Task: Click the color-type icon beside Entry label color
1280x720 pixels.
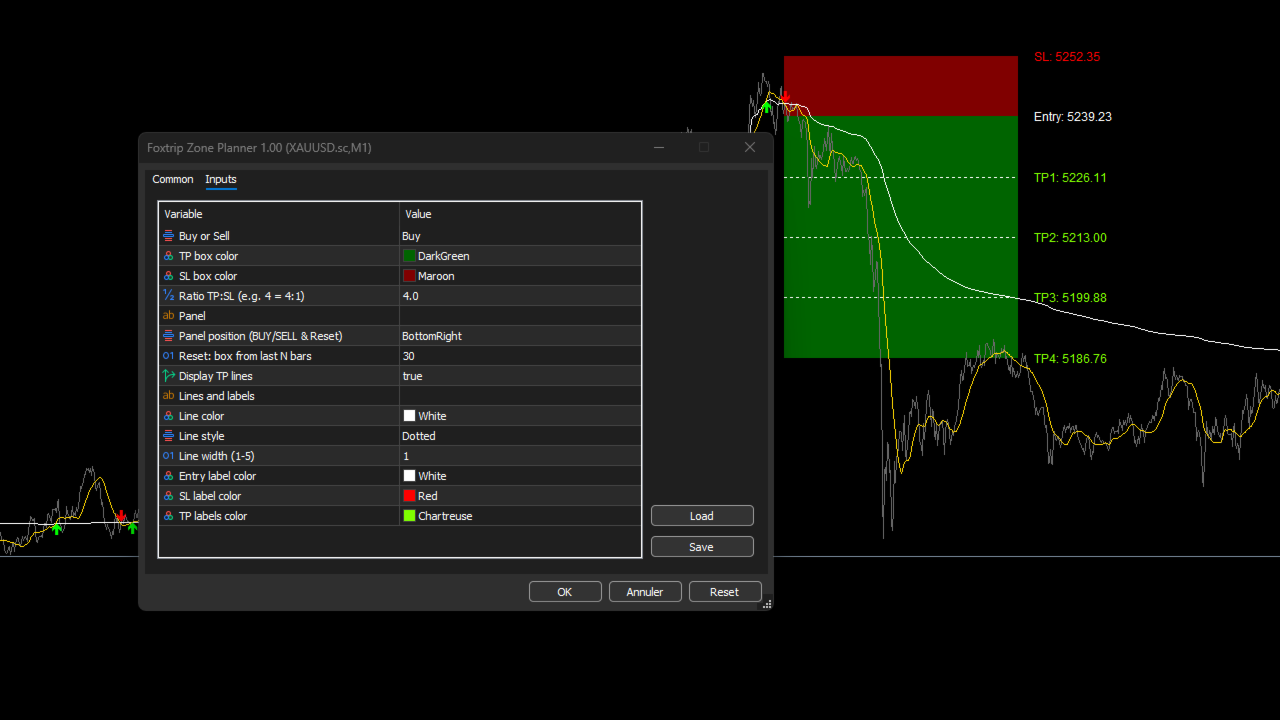Action: tap(168, 476)
